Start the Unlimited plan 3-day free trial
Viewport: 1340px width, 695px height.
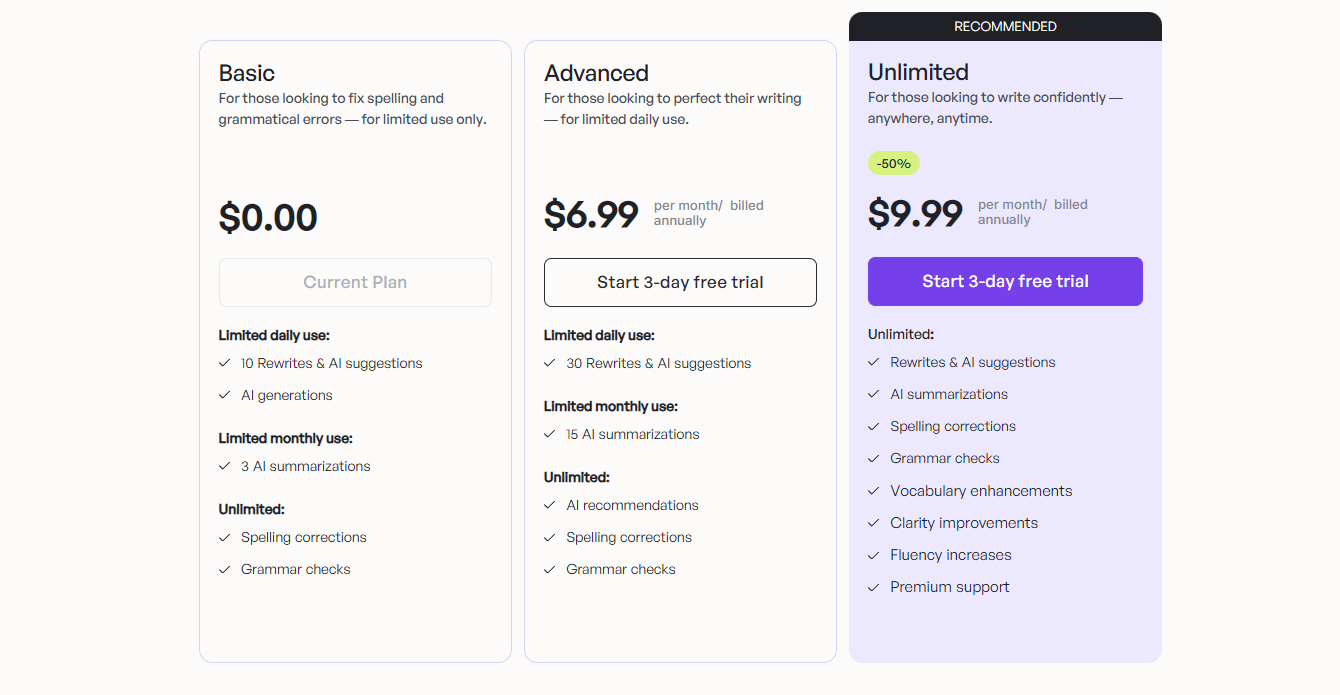[1005, 281]
